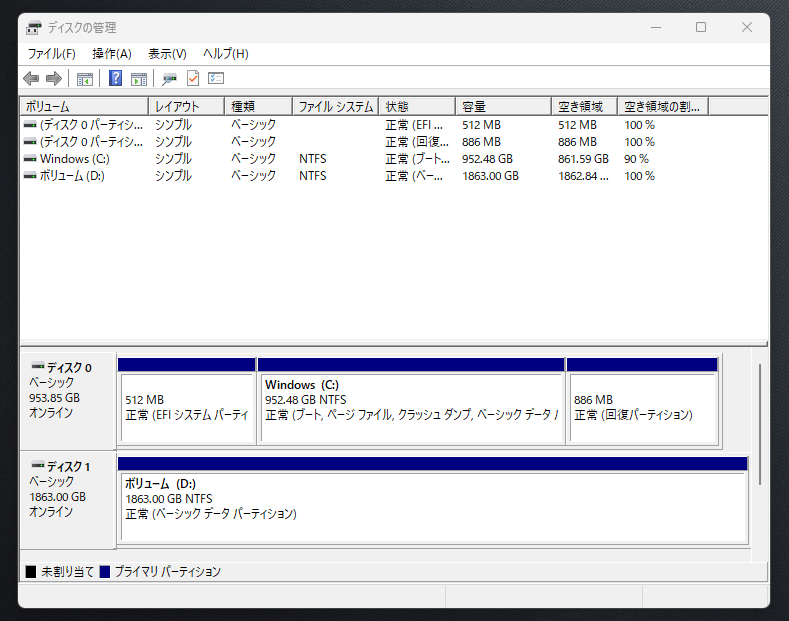
Task: Open the ファイル(F) menu
Action: point(51,54)
